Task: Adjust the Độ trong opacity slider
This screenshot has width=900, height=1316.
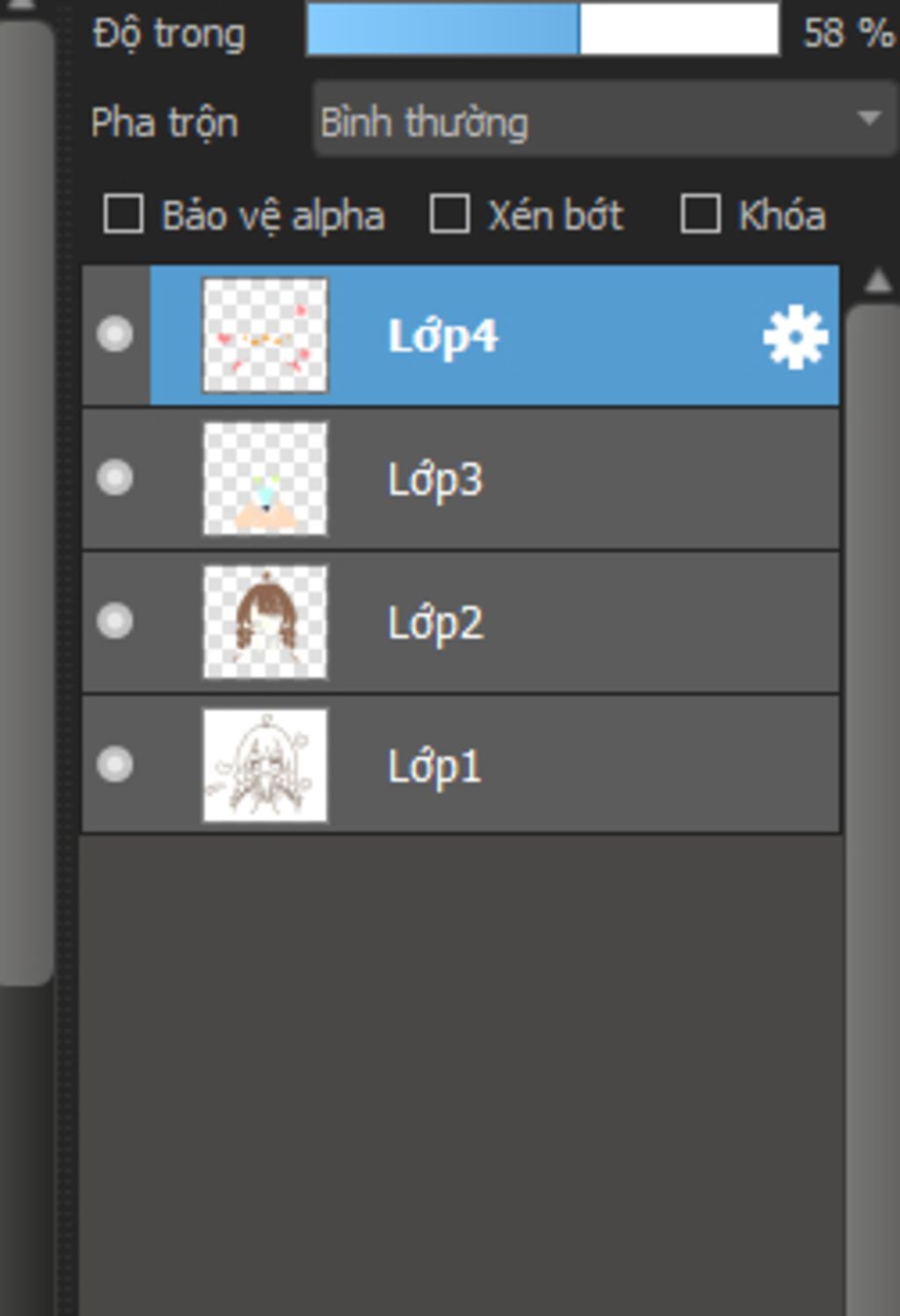Action: coord(542,31)
